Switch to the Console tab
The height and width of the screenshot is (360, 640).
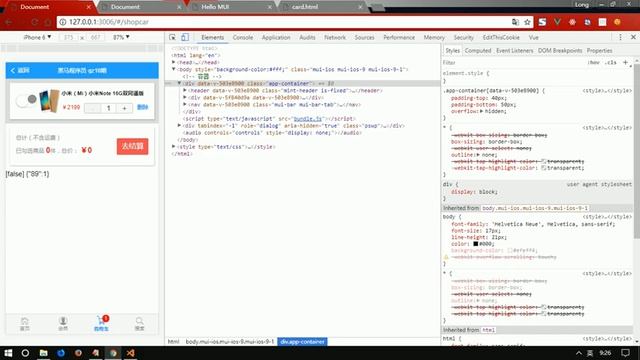pos(243,37)
